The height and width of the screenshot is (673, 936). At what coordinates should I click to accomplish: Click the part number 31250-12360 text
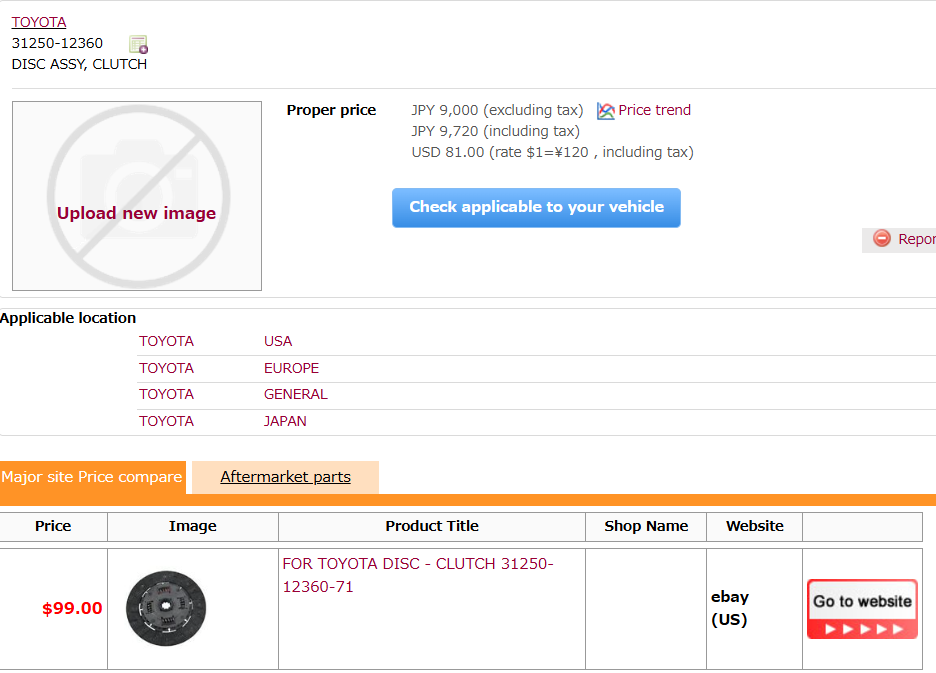(x=57, y=43)
